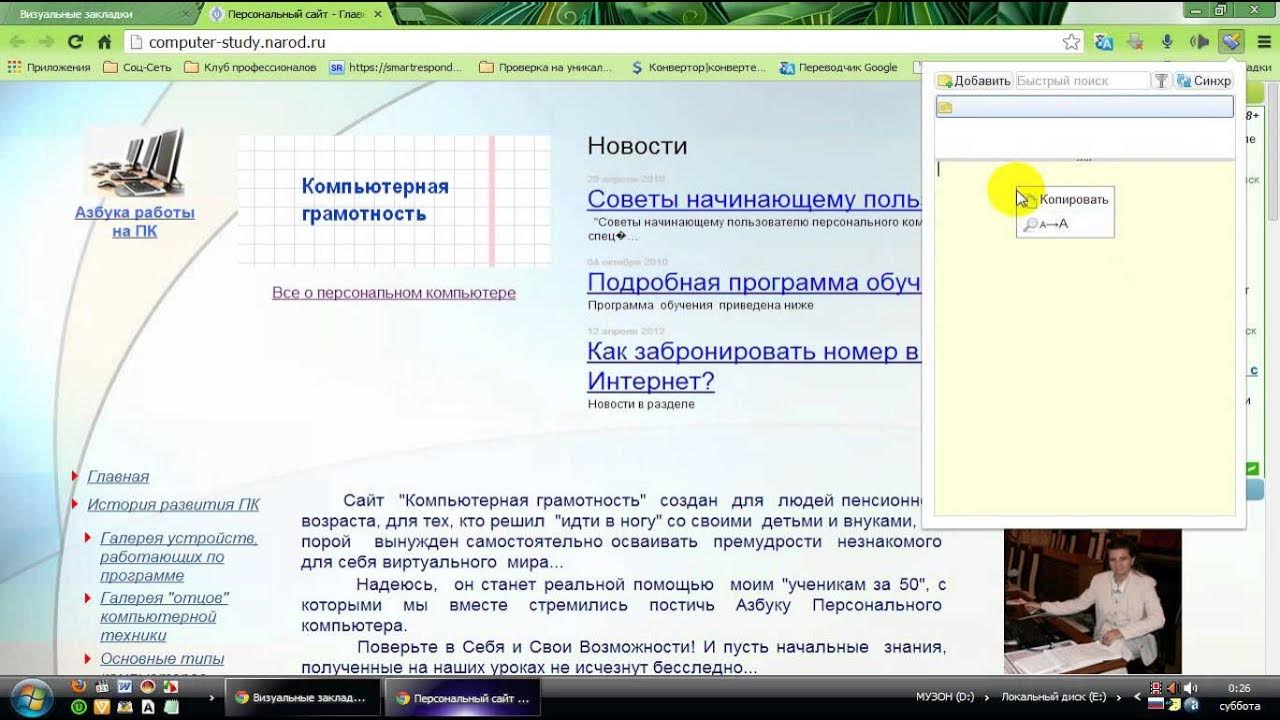Image resolution: width=1280 pixels, height=720 pixels.
Task: Launch Firefox from the quick launch bar
Action: pyautogui.click(x=79, y=686)
